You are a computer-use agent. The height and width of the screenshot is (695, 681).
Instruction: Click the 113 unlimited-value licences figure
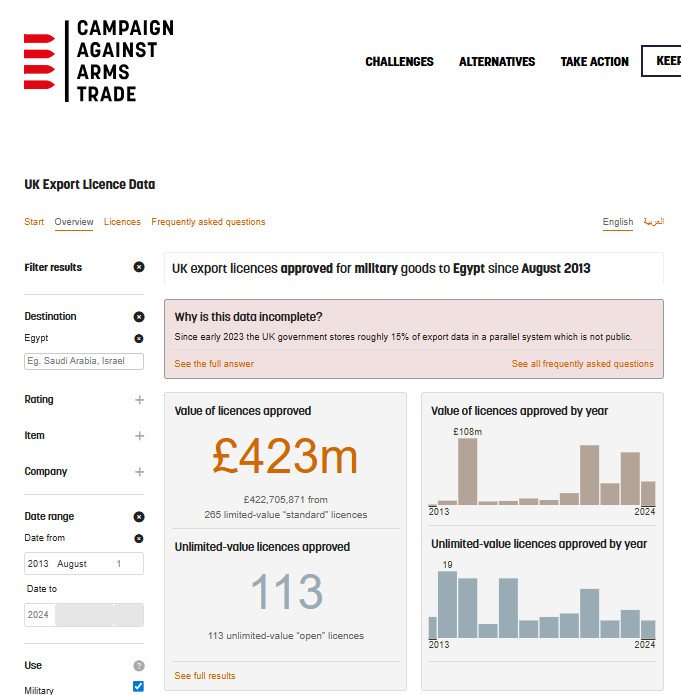click(x=287, y=591)
